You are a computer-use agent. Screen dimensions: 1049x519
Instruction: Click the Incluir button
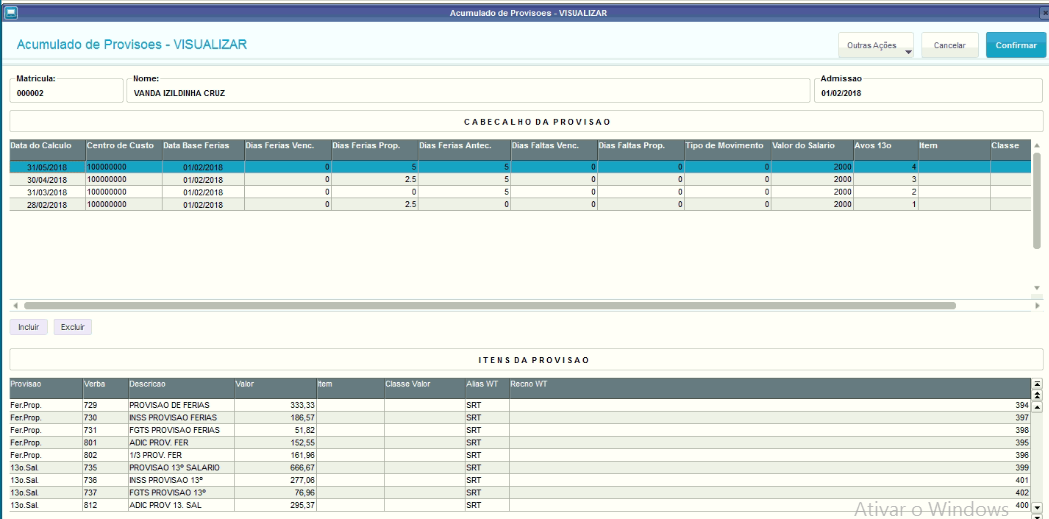29,328
